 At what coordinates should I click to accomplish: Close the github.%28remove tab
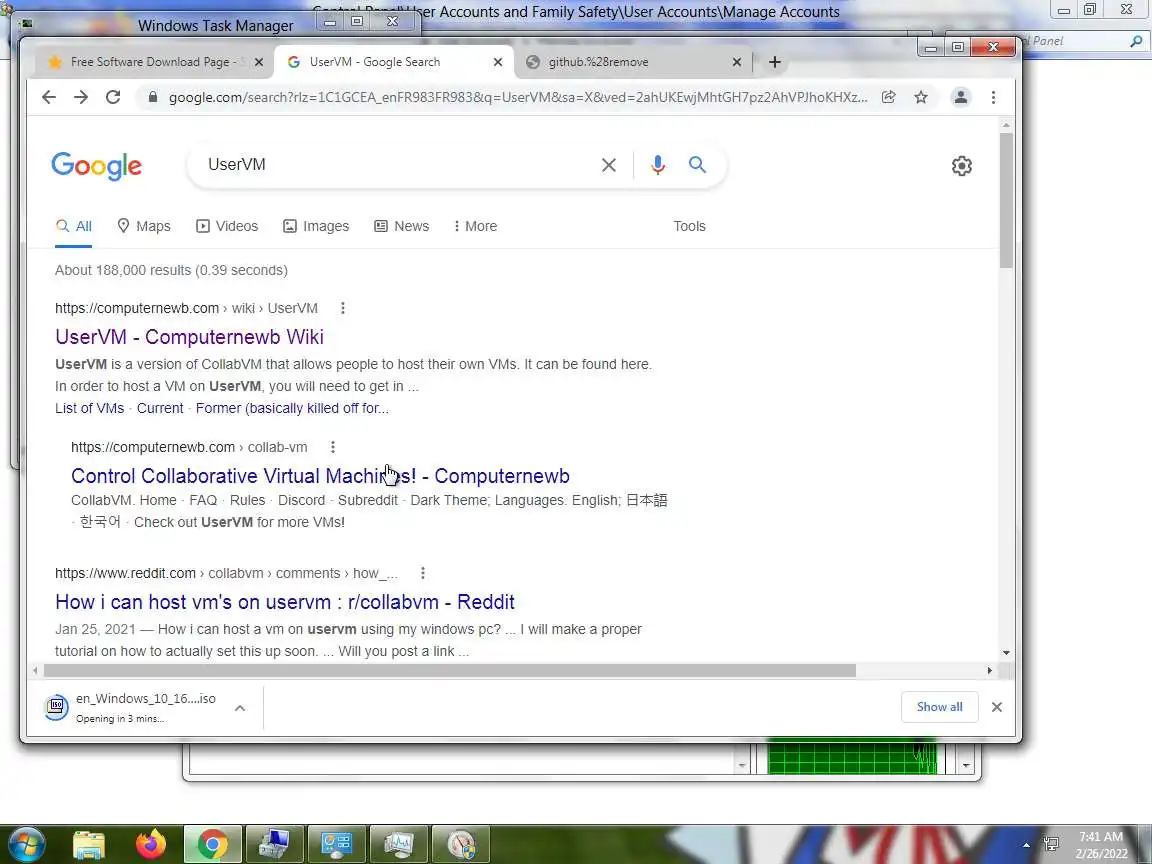click(x=737, y=62)
